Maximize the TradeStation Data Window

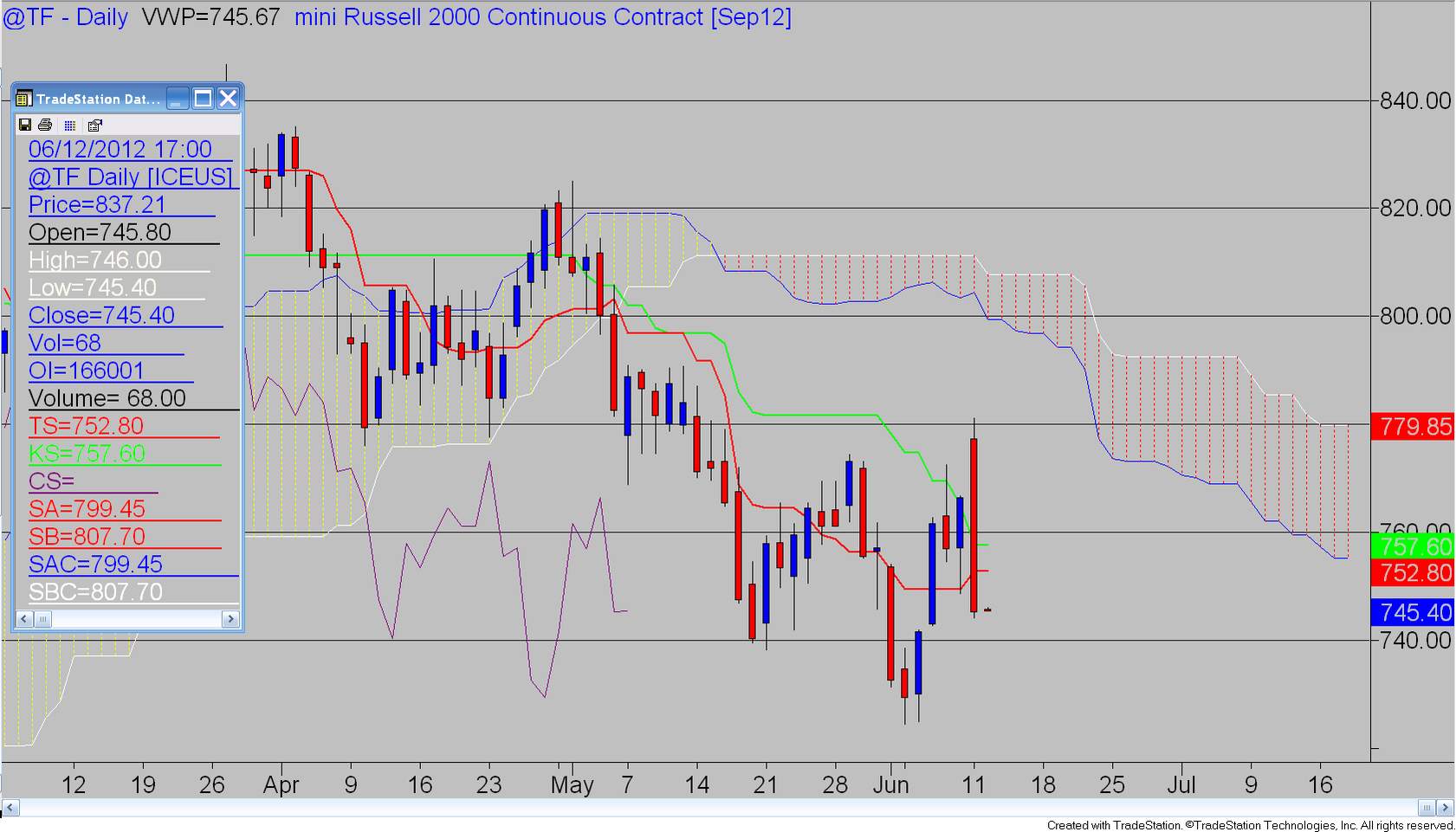(203, 99)
